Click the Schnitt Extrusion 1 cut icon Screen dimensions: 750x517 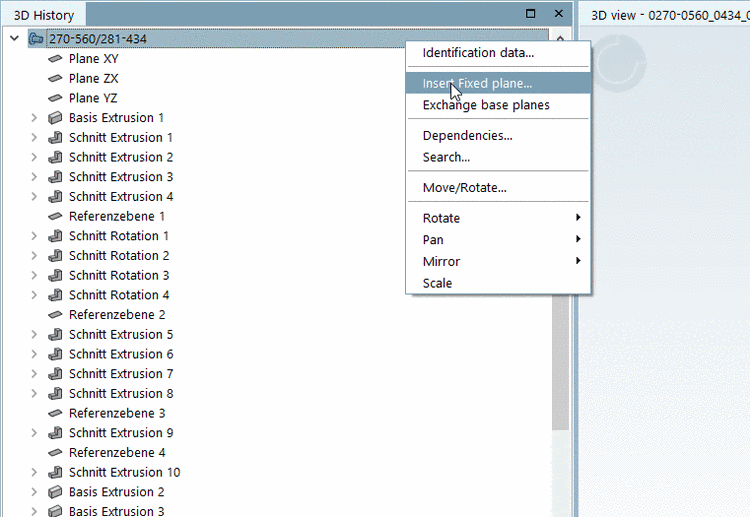pyautogui.click(x=55, y=138)
